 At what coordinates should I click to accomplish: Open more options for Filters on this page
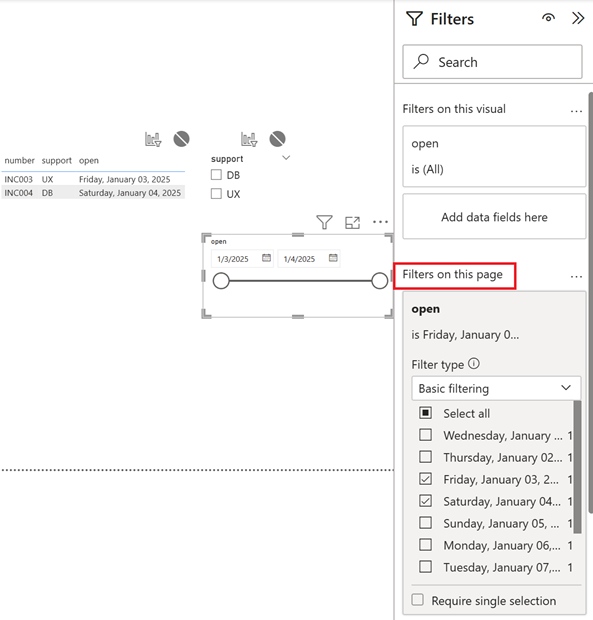576,276
